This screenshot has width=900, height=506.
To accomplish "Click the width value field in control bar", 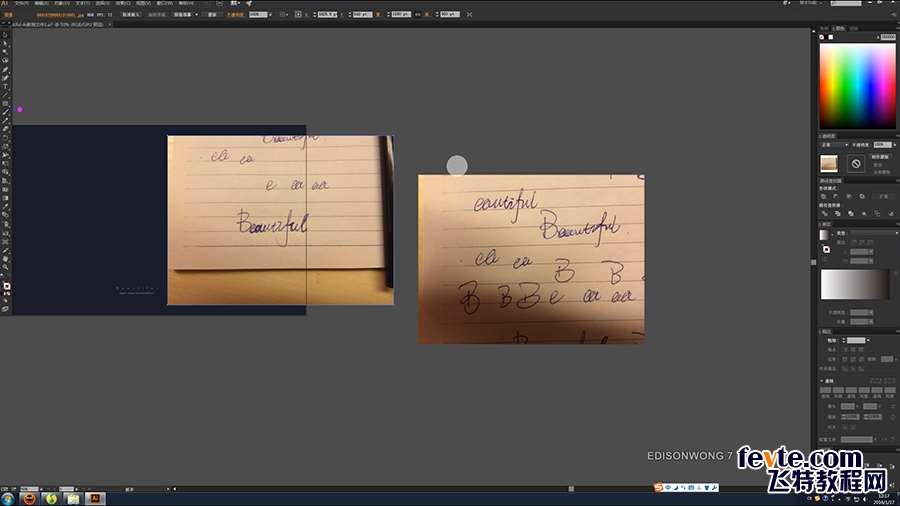I will (401, 14).
